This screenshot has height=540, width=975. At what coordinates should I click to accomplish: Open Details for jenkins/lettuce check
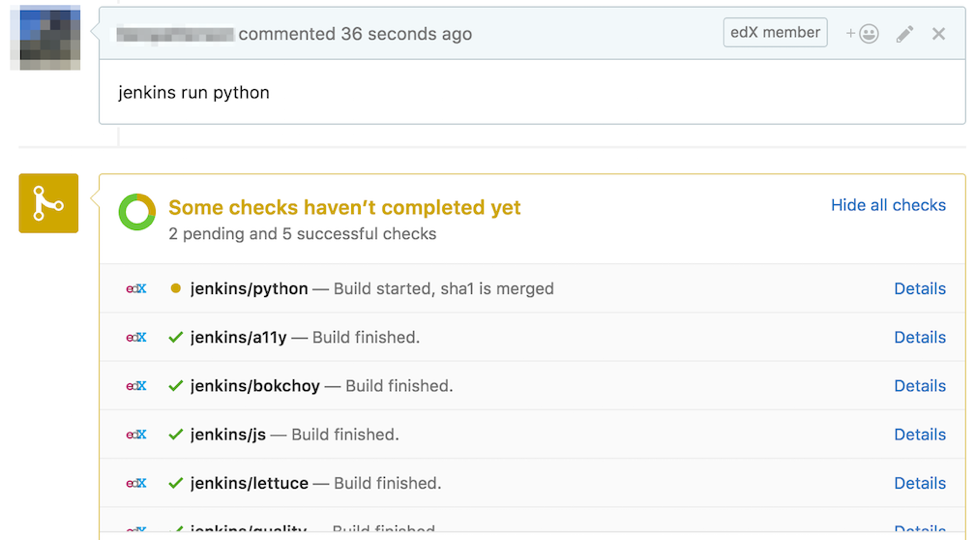(920, 483)
